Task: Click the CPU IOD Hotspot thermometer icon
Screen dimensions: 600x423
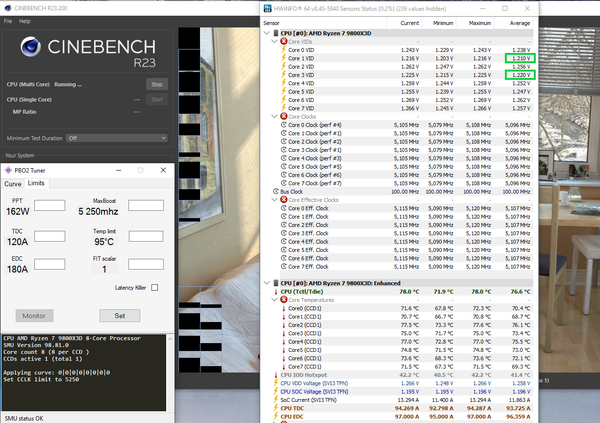Action: tap(276, 375)
